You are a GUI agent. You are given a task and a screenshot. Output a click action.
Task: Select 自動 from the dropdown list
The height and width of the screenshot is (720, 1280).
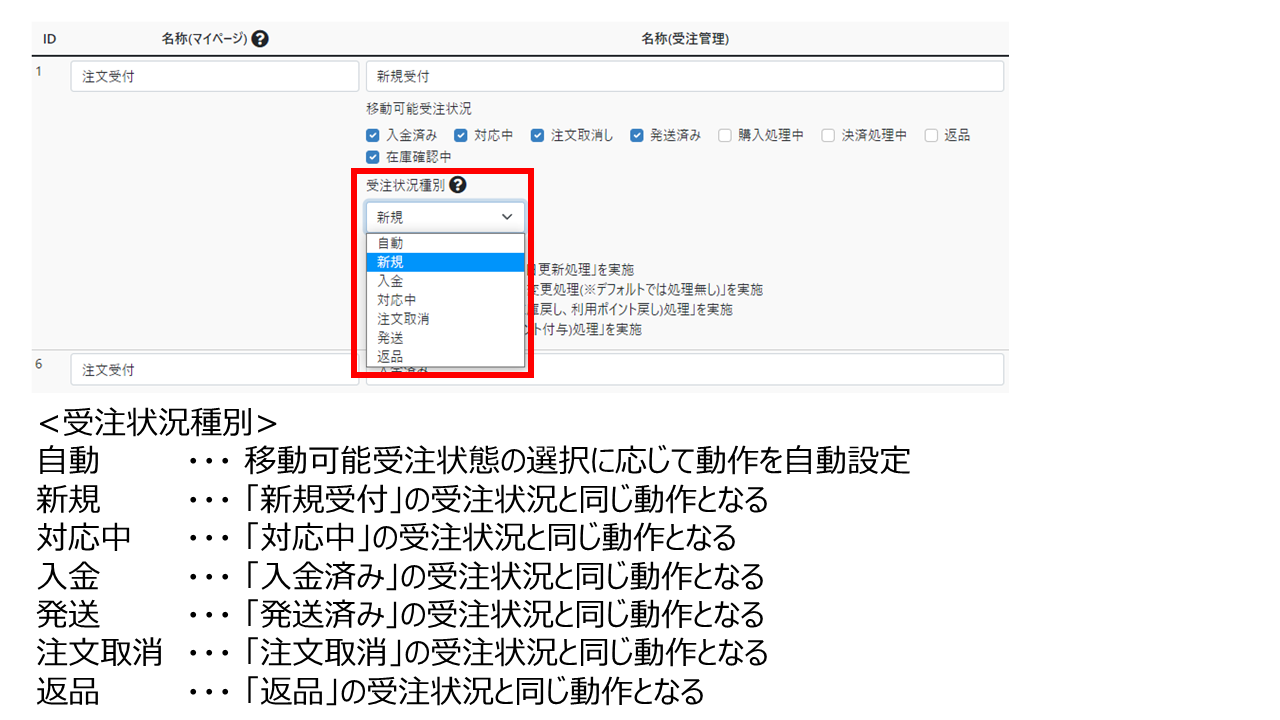[x=445, y=243]
